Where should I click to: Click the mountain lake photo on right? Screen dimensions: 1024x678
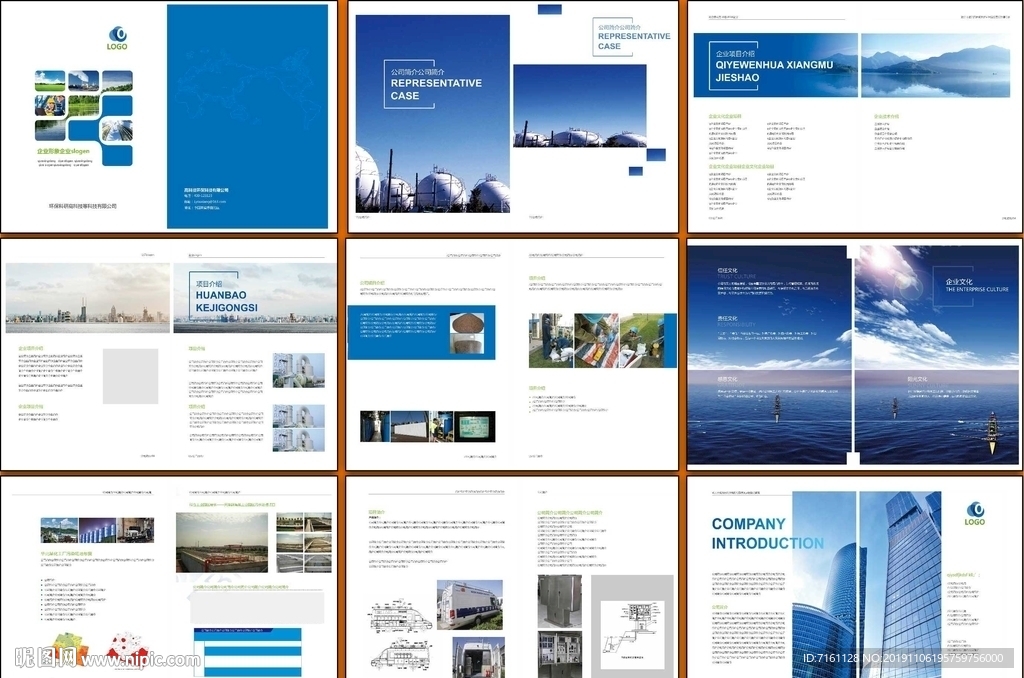935,65
